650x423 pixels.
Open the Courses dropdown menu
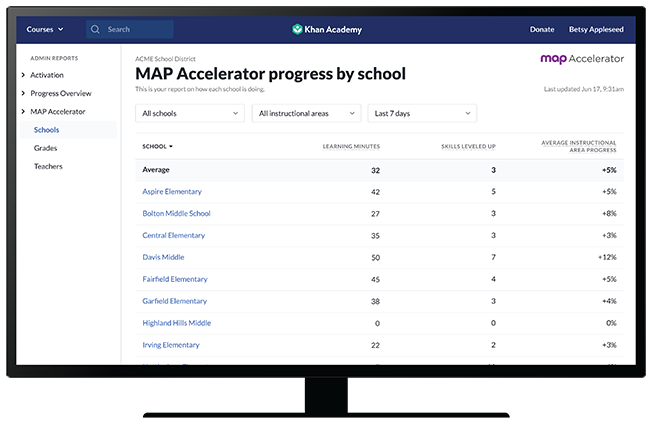point(45,29)
